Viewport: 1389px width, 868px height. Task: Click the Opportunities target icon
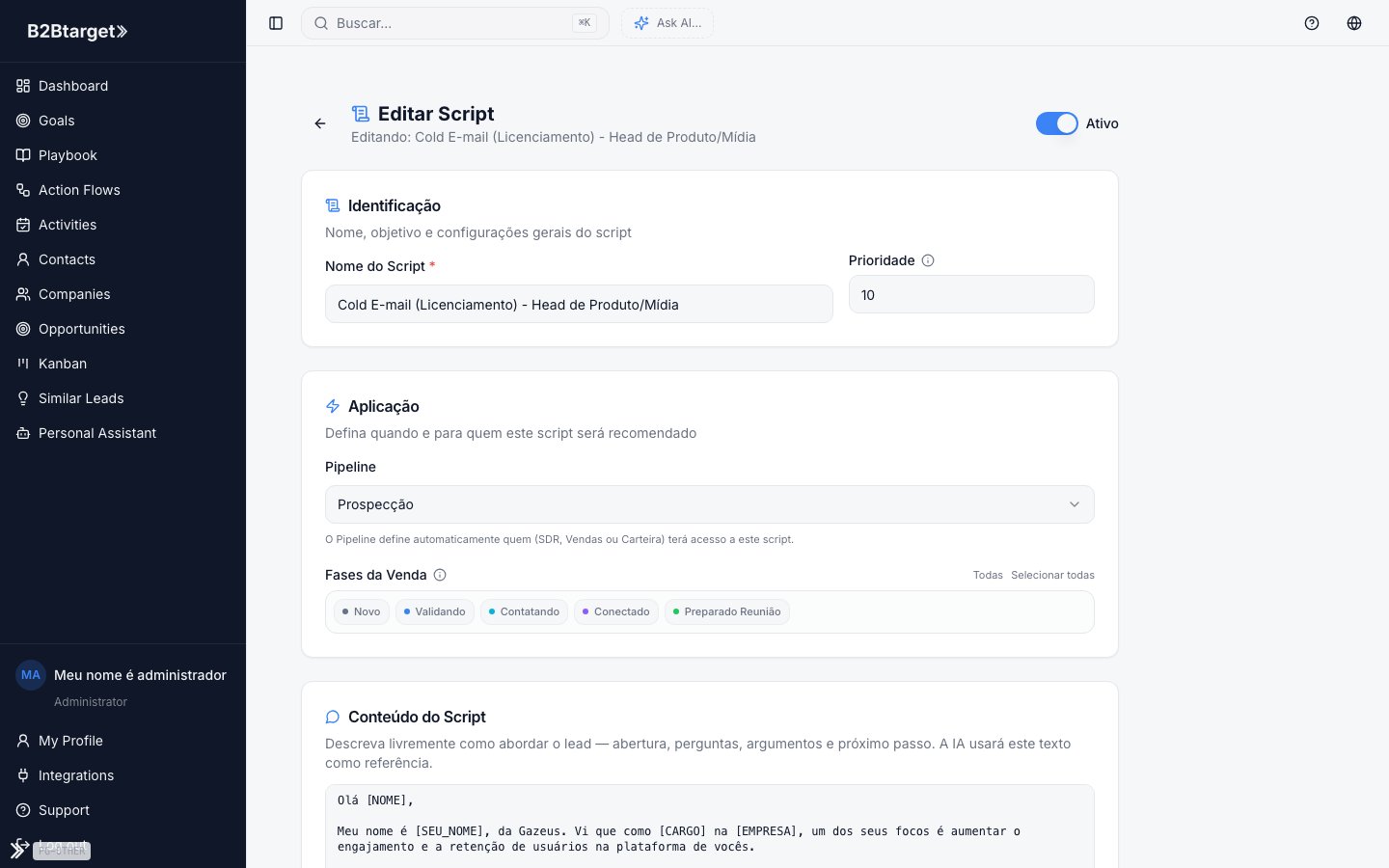pos(23,329)
